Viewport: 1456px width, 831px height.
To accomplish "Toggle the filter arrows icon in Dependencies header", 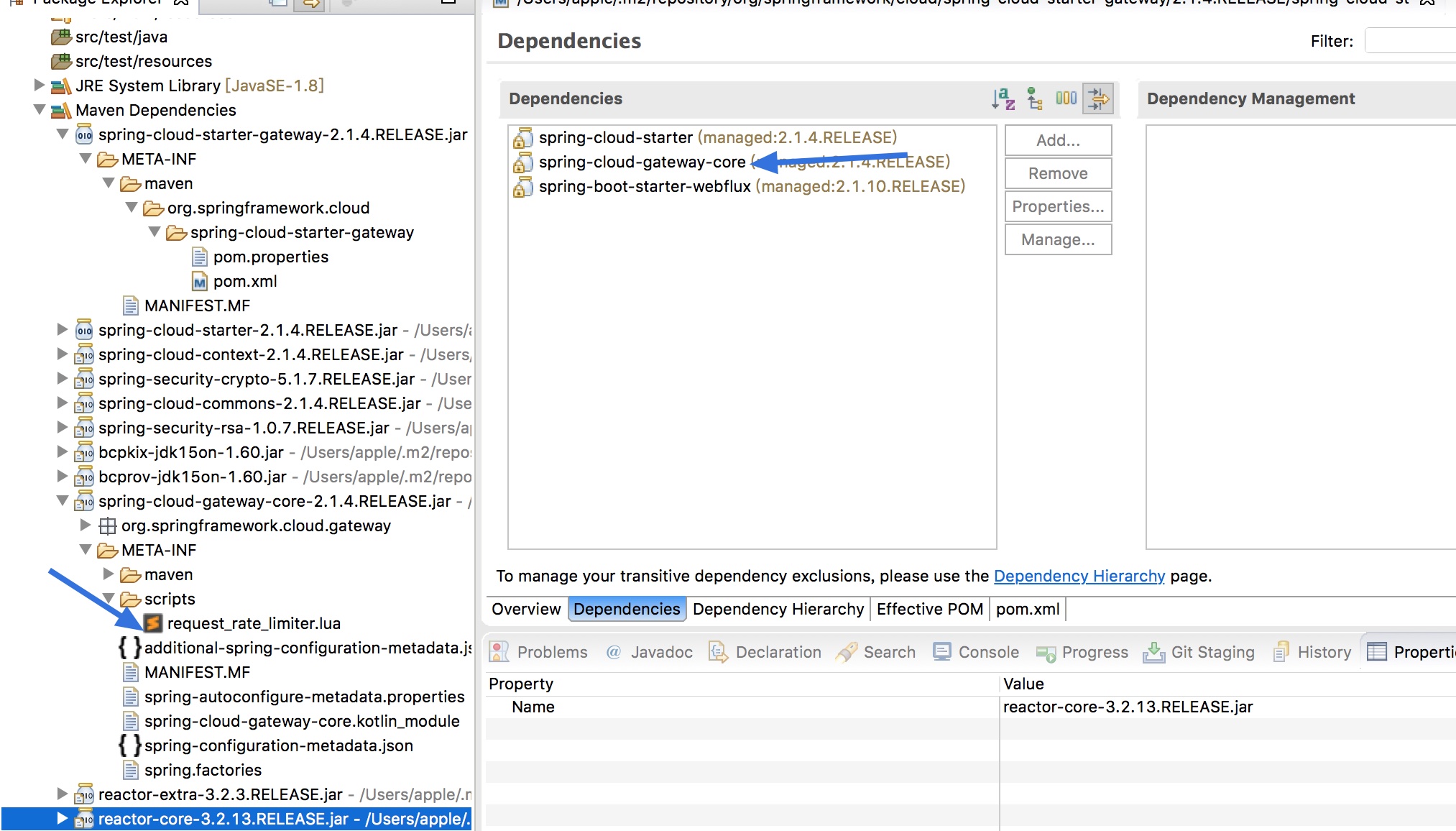I will coord(1098,98).
